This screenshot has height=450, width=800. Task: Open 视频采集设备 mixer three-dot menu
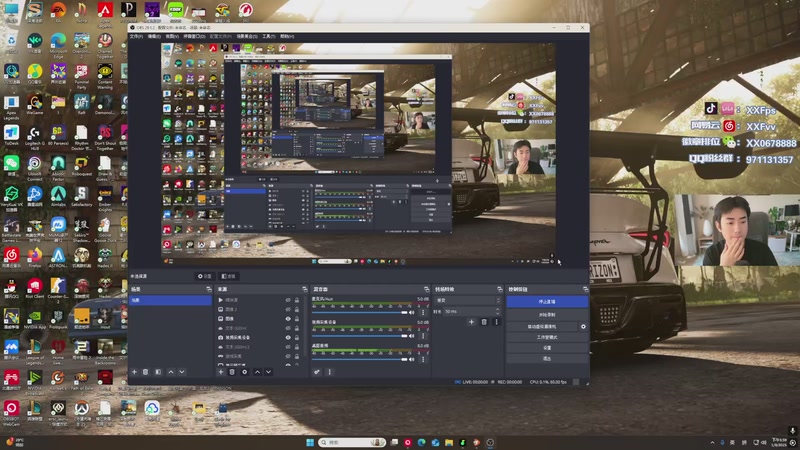pyautogui.click(x=423, y=336)
